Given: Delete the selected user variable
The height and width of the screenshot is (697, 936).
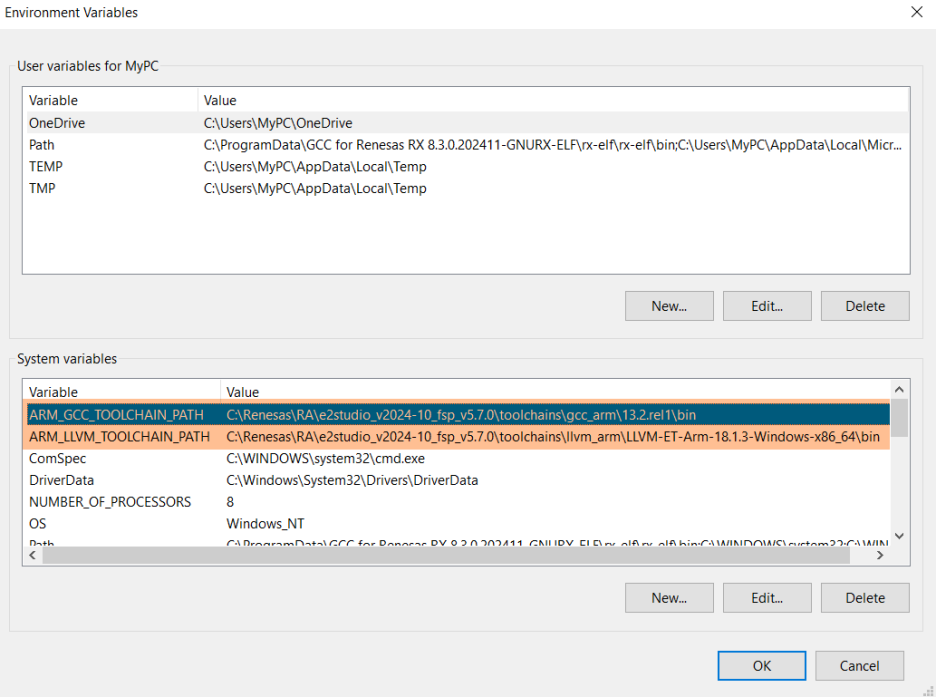Looking at the screenshot, I should pyautogui.click(x=864, y=306).
